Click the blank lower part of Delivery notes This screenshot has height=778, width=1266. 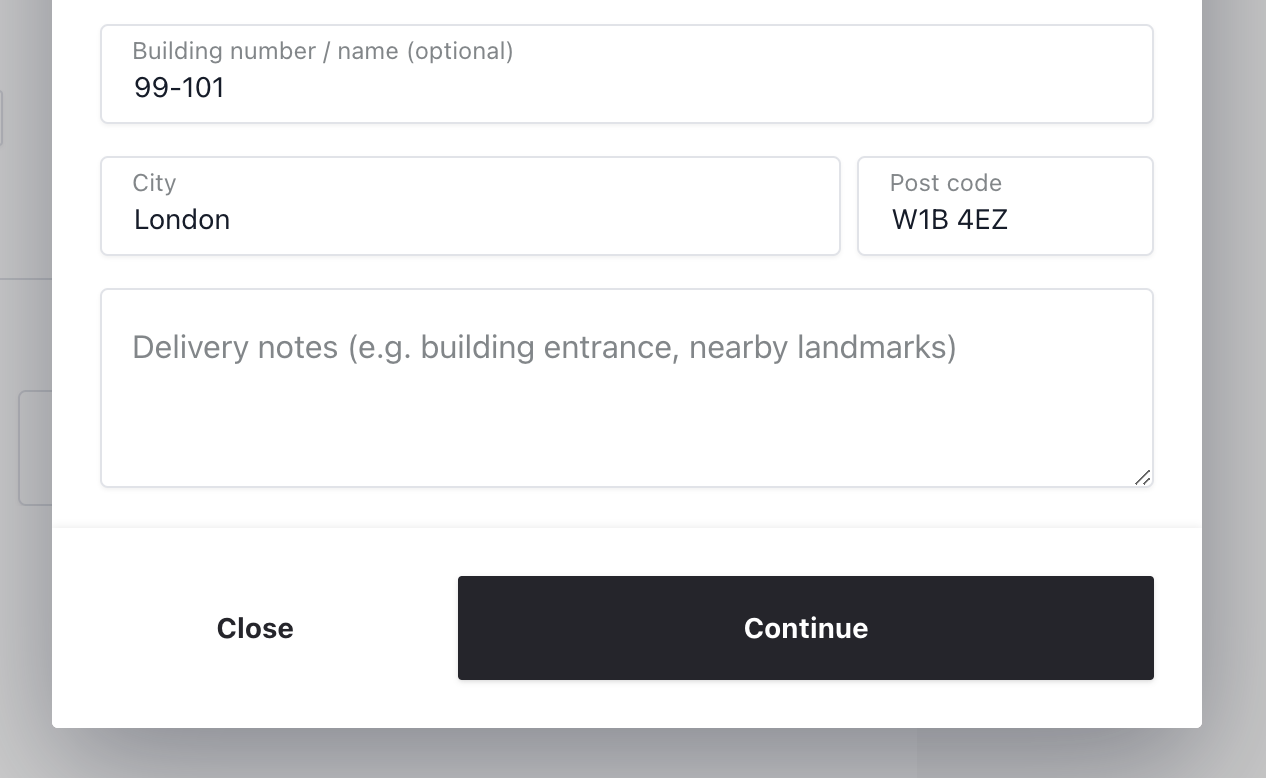pos(626,440)
